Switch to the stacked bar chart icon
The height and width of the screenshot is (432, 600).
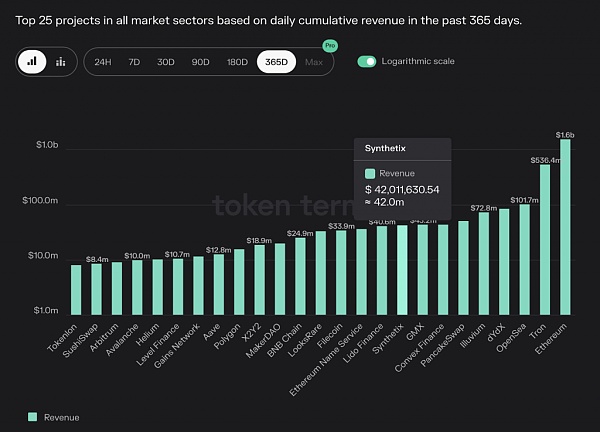pyautogui.click(x=61, y=62)
